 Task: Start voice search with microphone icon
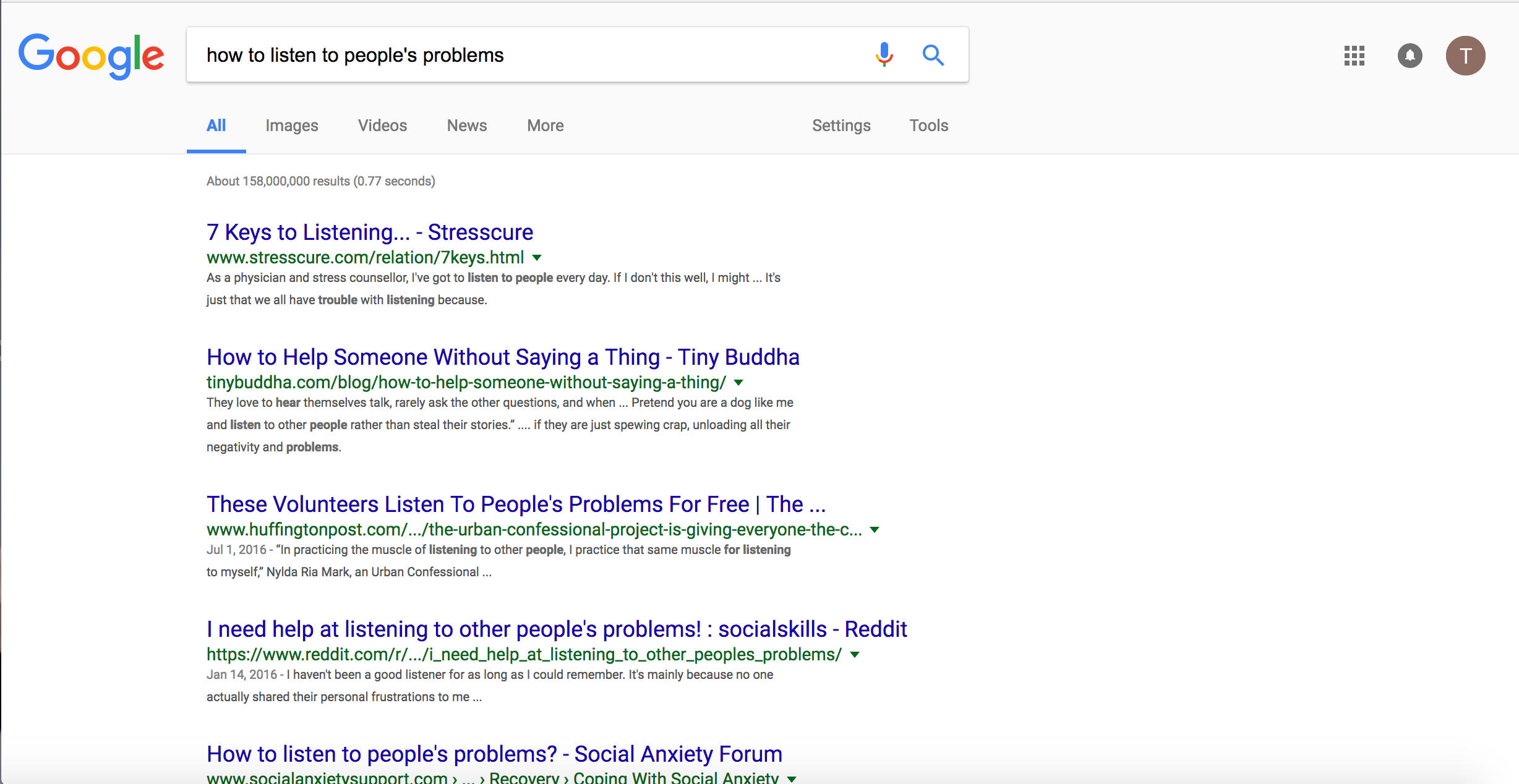884,55
